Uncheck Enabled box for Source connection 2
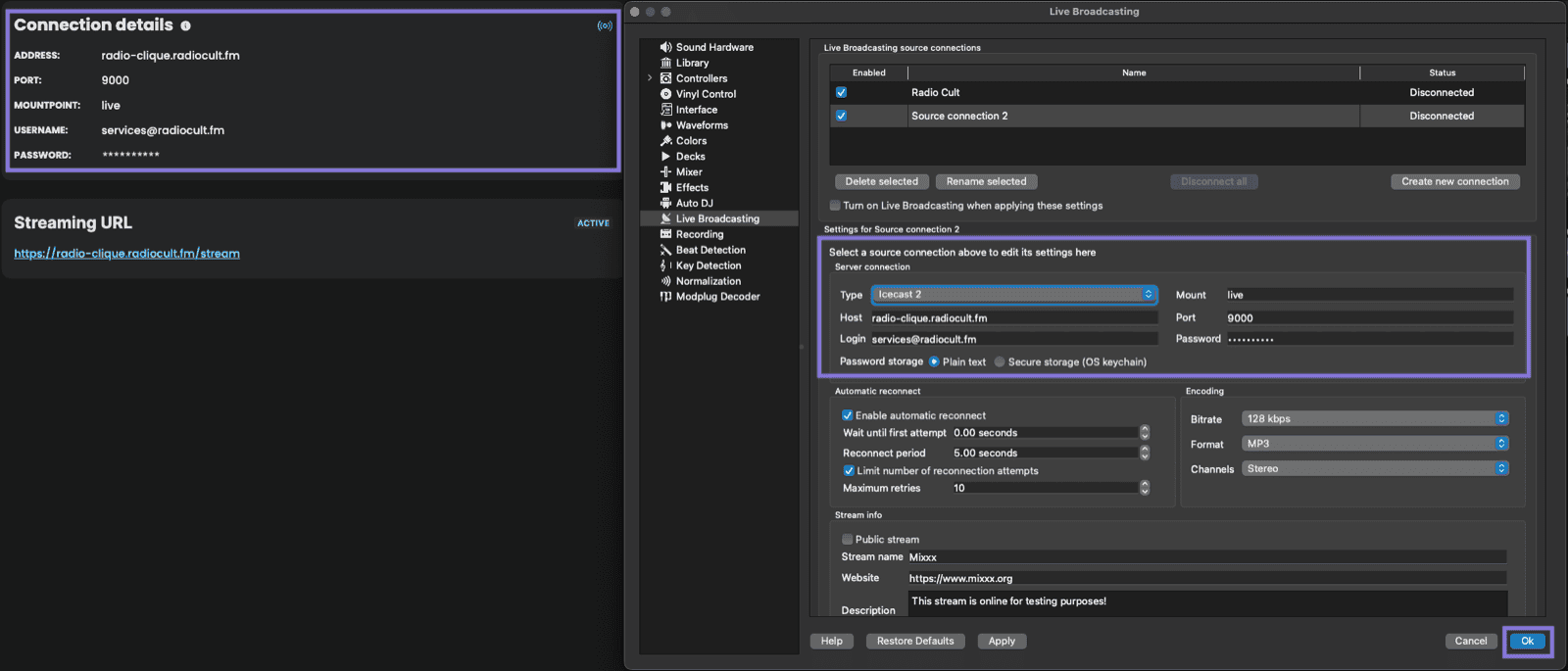Image resolution: width=1568 pixels, height=671 pixels. [841, 116]
